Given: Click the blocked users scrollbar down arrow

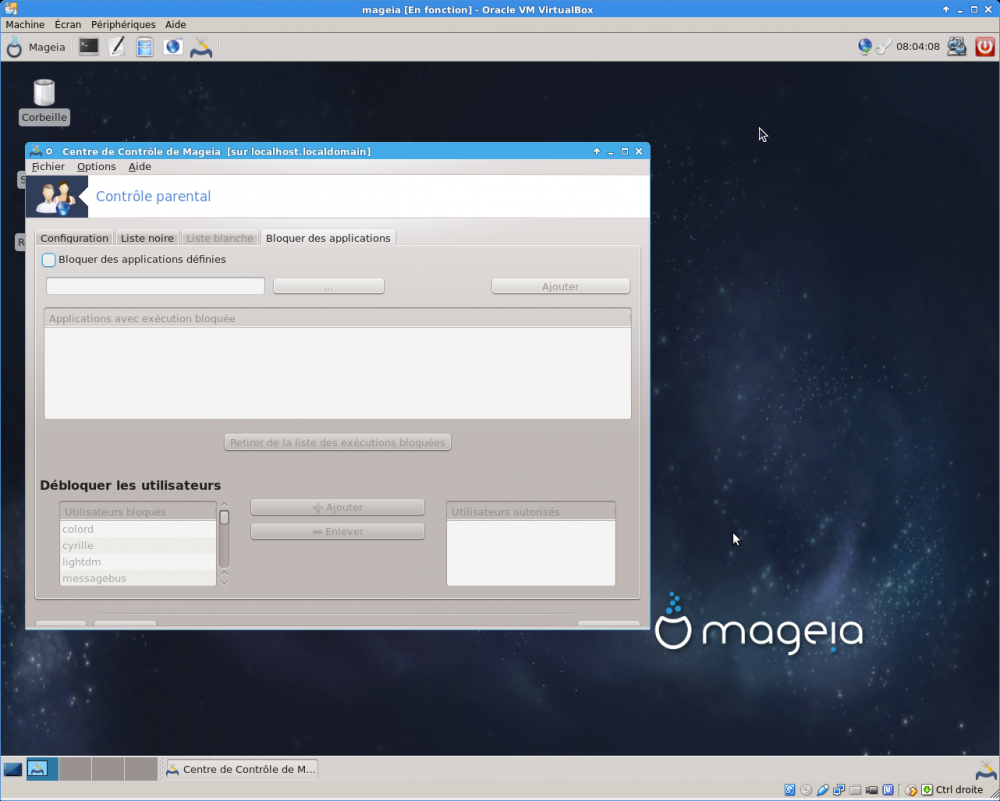Looking at the screenshot, I should 224,582.
